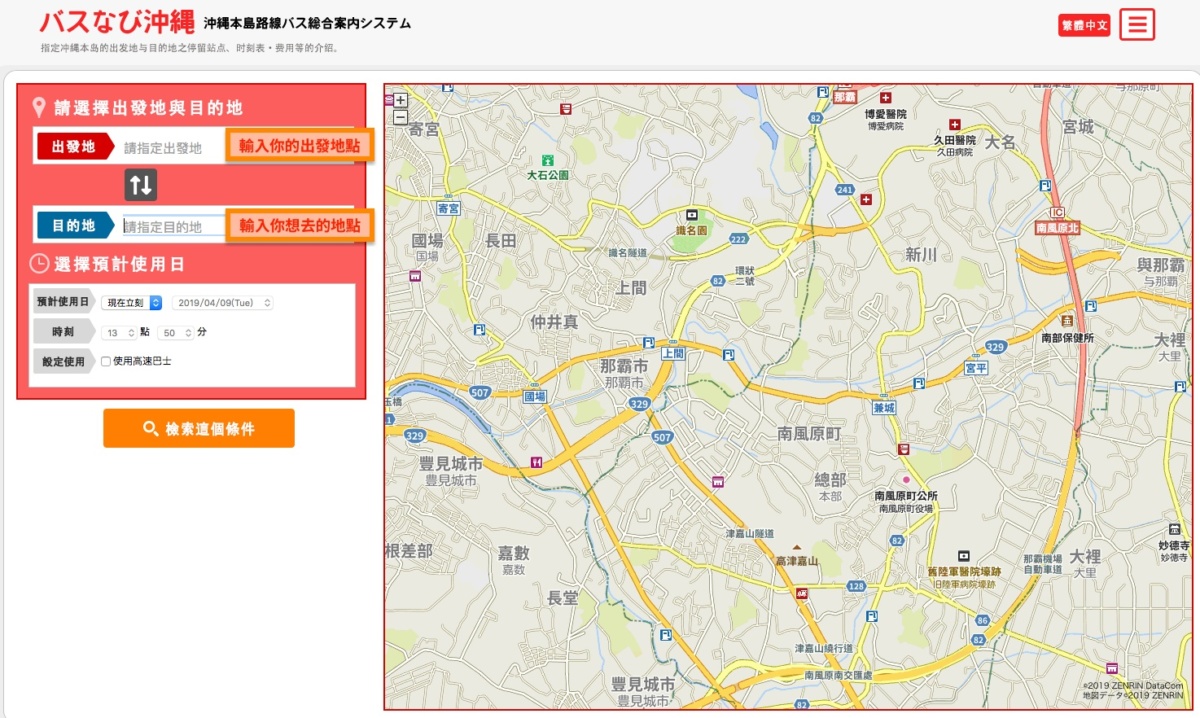Select the hospital cross icon beside route 241
The height and width of the screenshot is (718, 1200).
tap(866, 199)
